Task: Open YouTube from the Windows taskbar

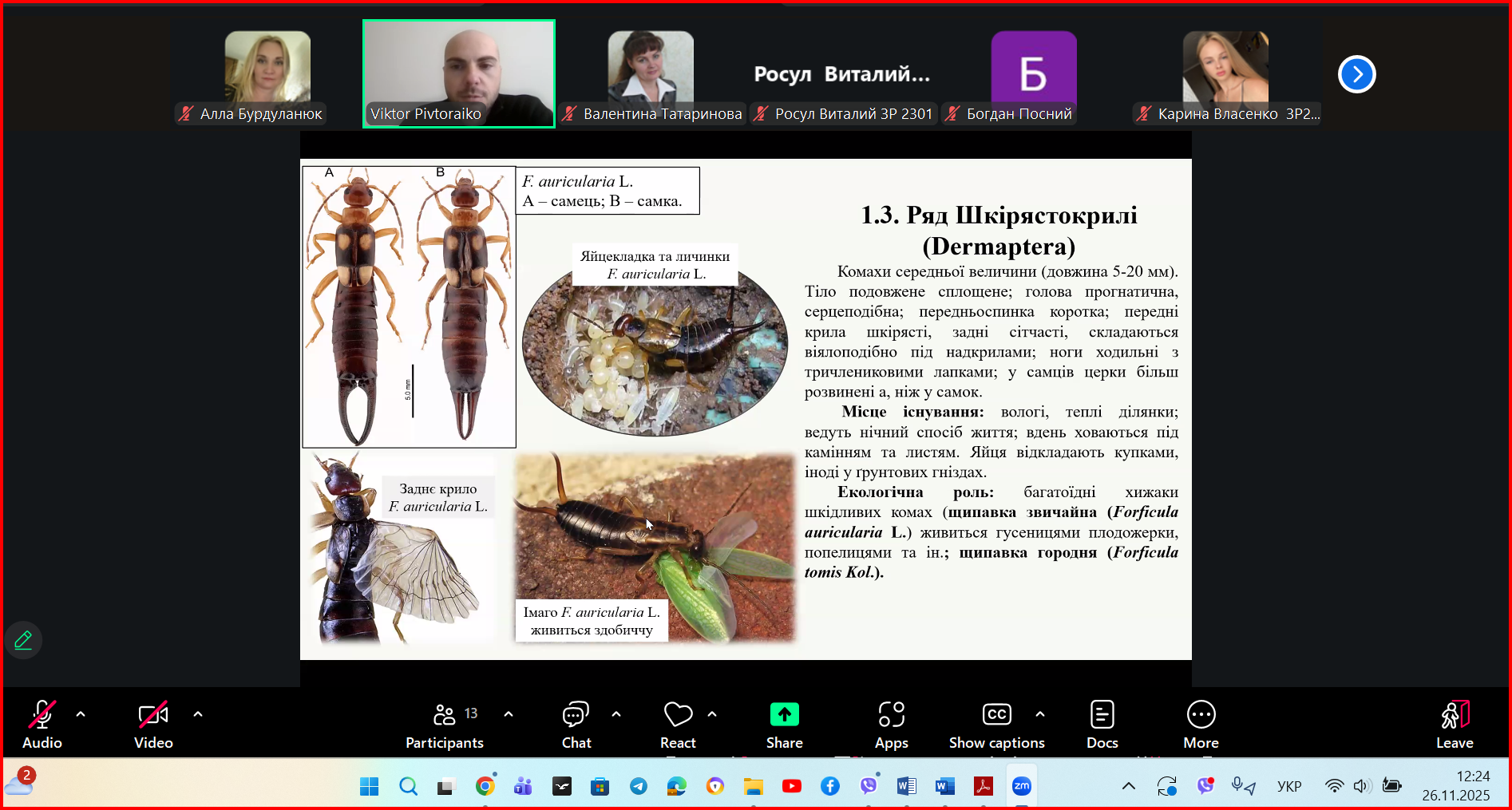Action: click(x=791, y=786)
